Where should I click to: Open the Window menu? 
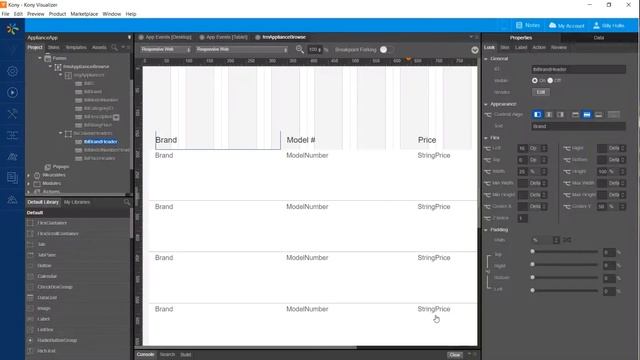tap(111, 14)
